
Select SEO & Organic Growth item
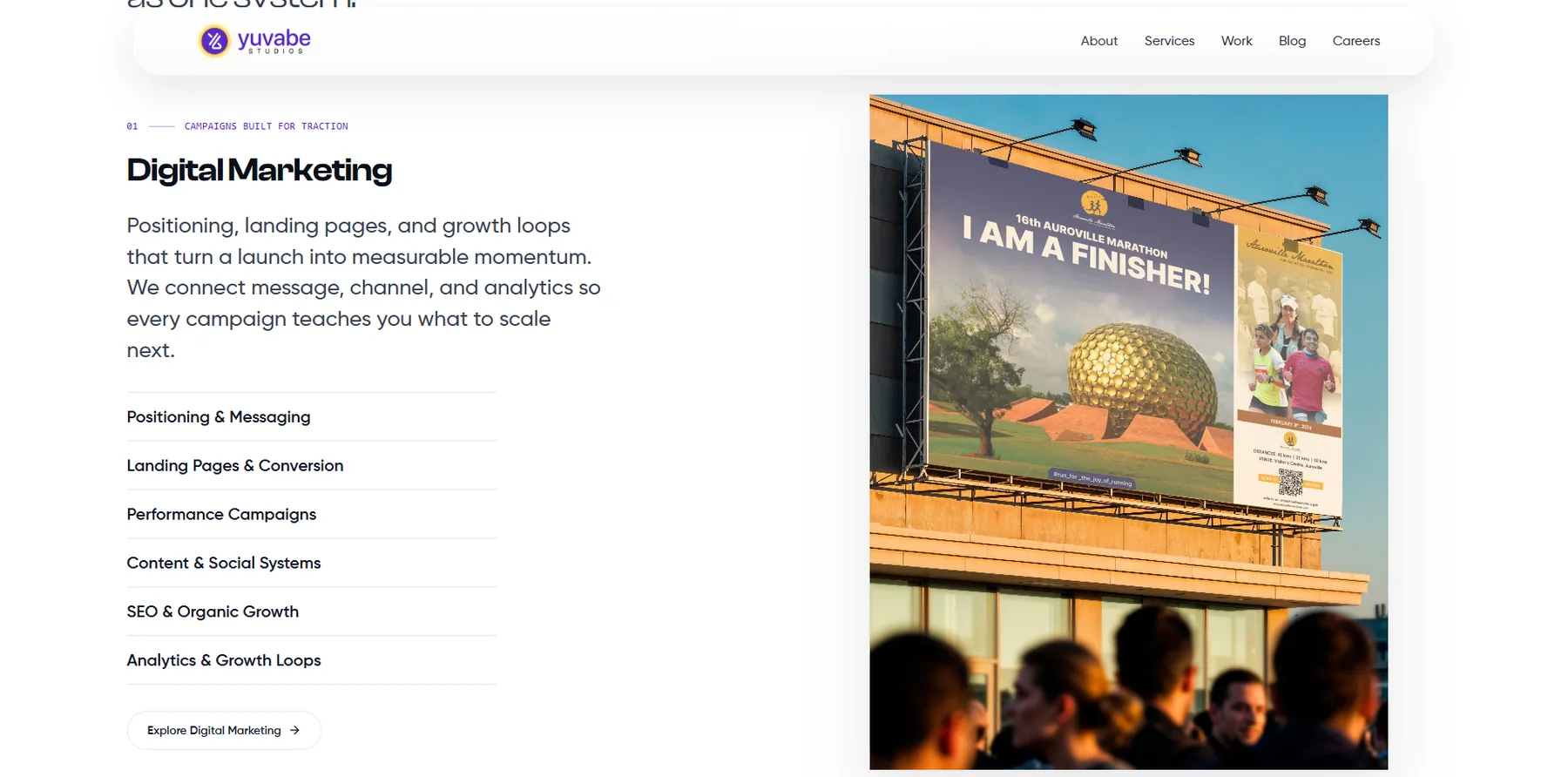coord(312,611)
